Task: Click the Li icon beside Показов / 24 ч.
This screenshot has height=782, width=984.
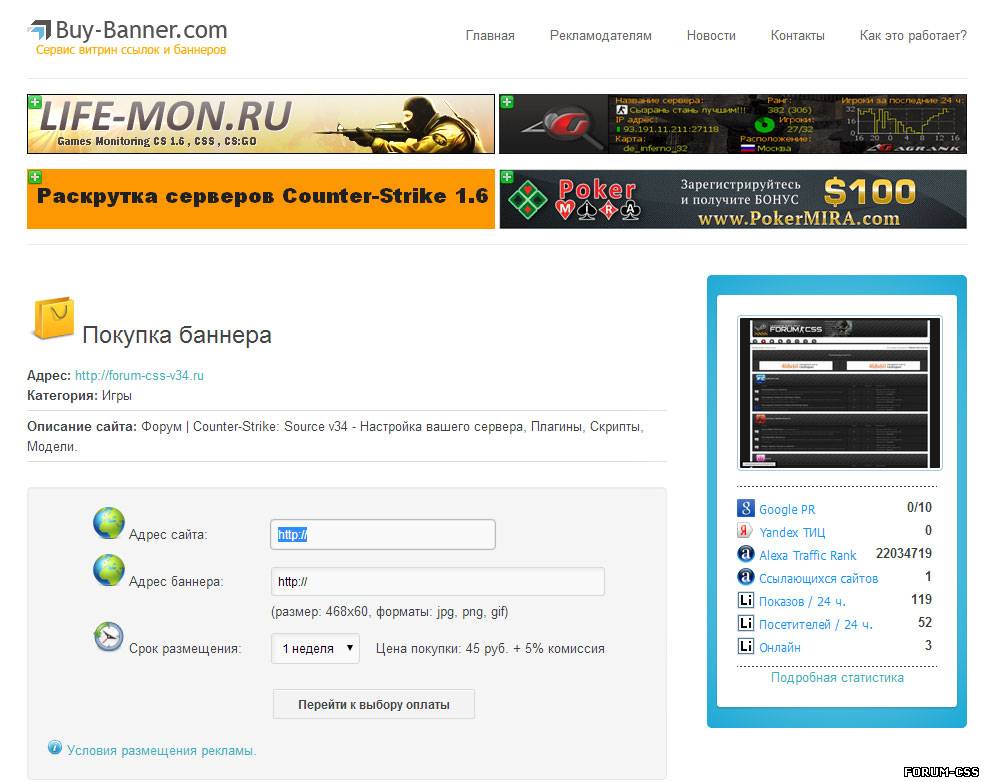Action: tap(746, 600)
